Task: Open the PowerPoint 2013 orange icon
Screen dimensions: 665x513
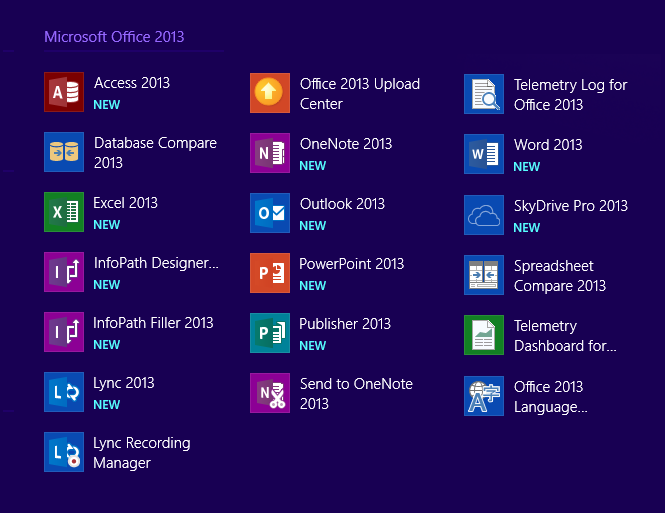Action: point(270,273)
